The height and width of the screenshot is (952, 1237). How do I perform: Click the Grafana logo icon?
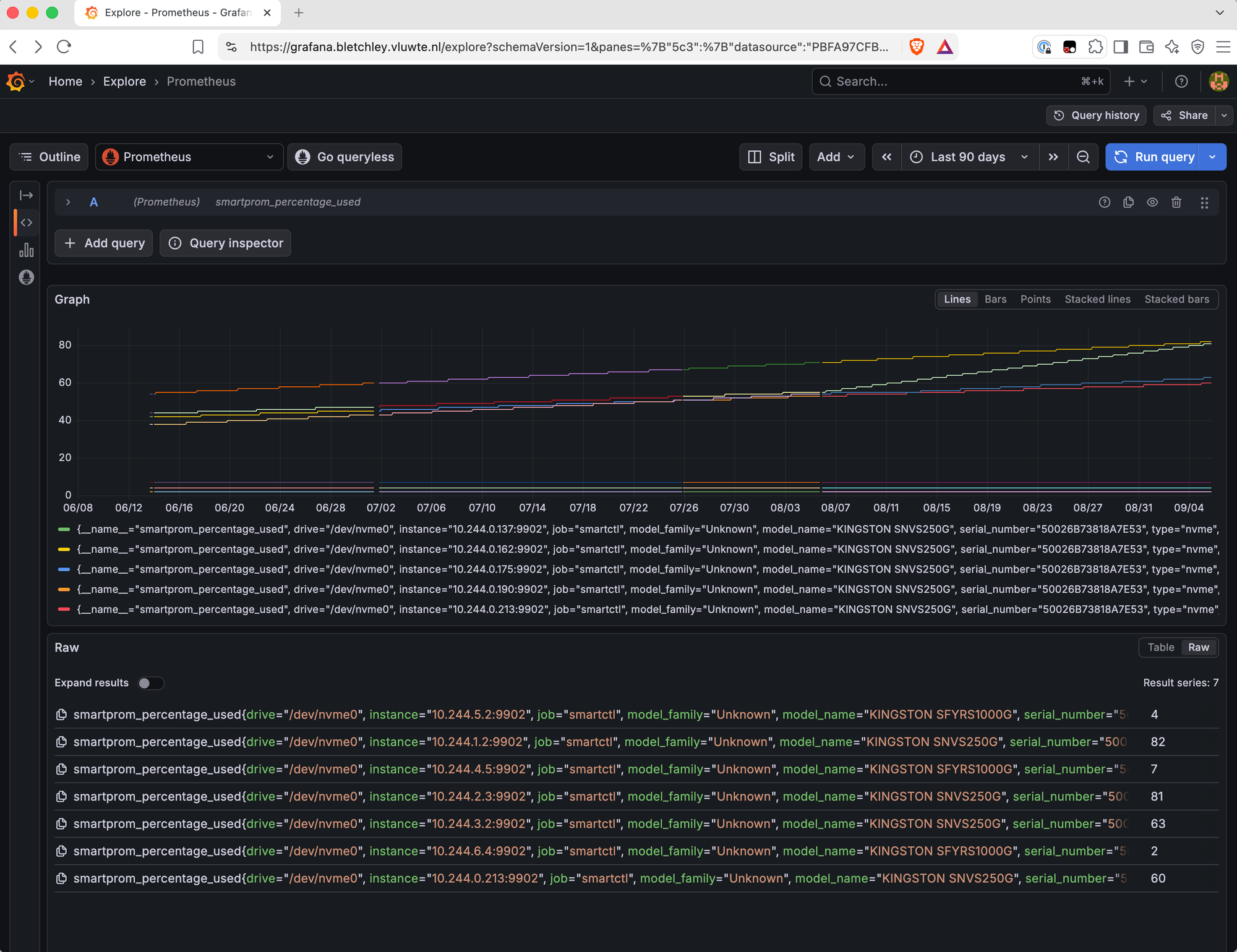16,82
